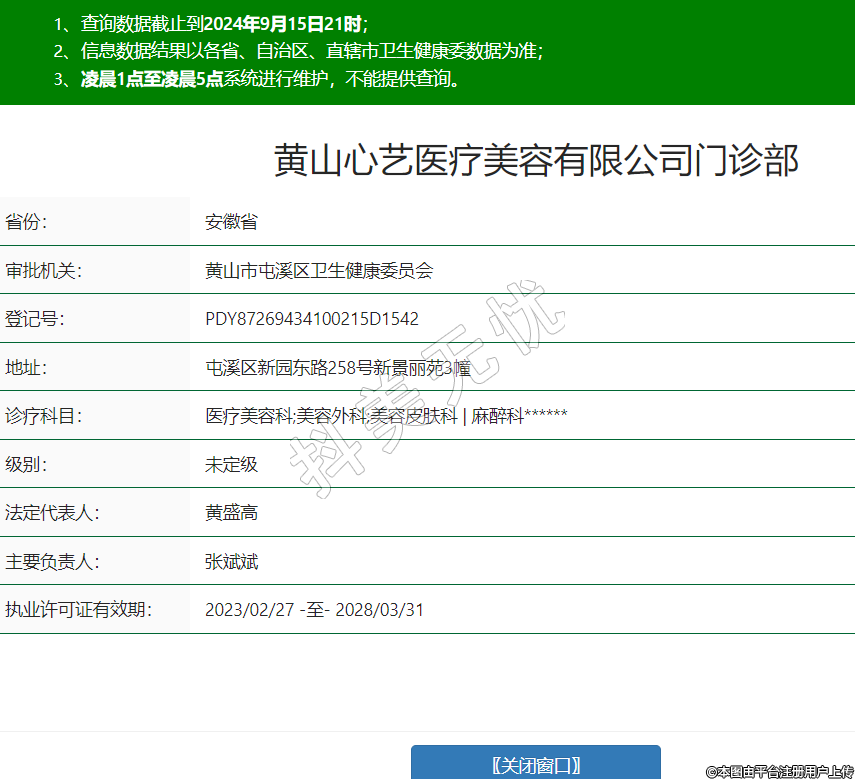Click the address 屯溪区新园东路258号新景丽苑3幢
Viewport: 855px width, 779px height.
(338, 368)
